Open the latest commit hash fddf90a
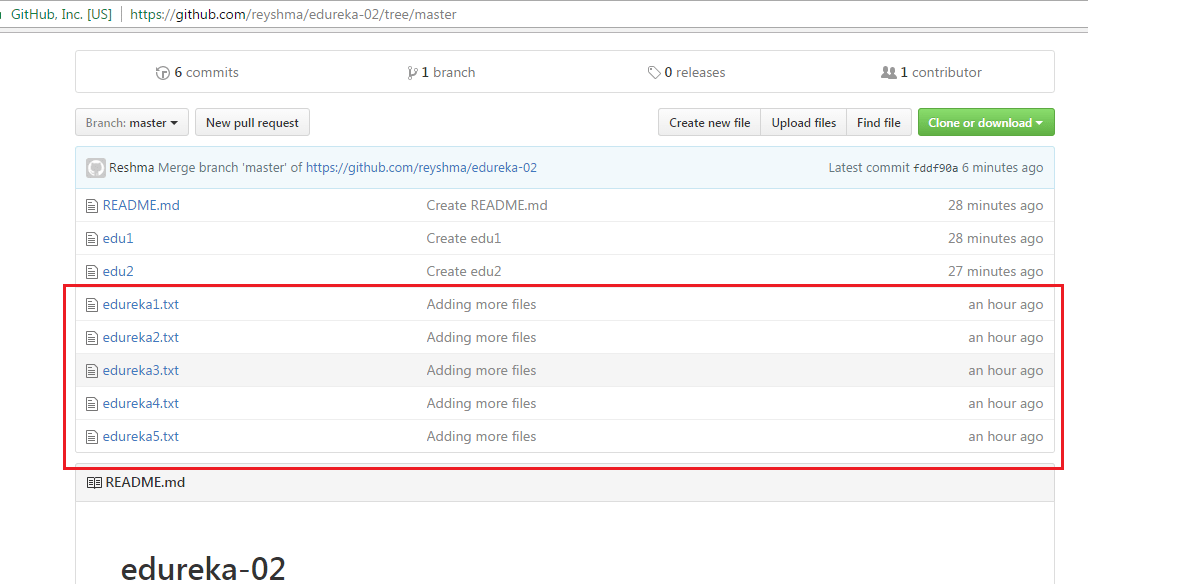 click(936, 168)
